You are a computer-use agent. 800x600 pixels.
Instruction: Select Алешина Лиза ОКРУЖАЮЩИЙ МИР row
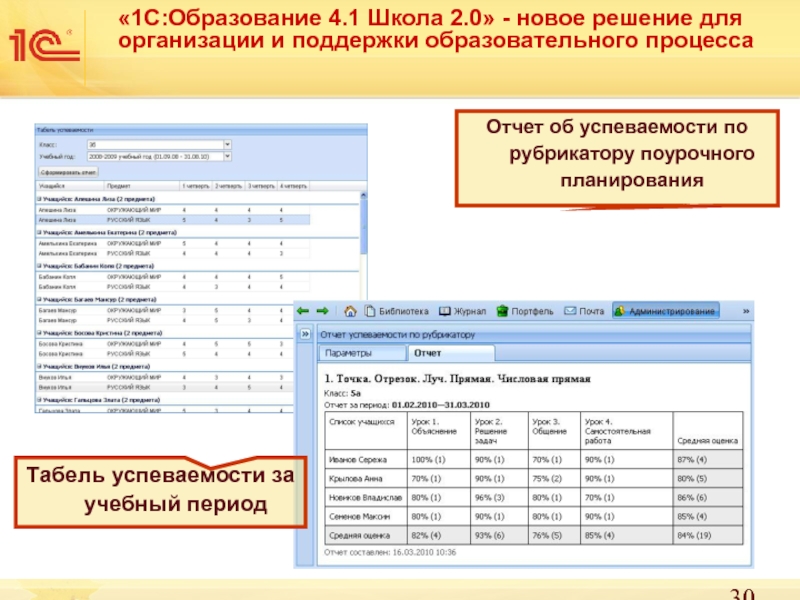[173, 210]
